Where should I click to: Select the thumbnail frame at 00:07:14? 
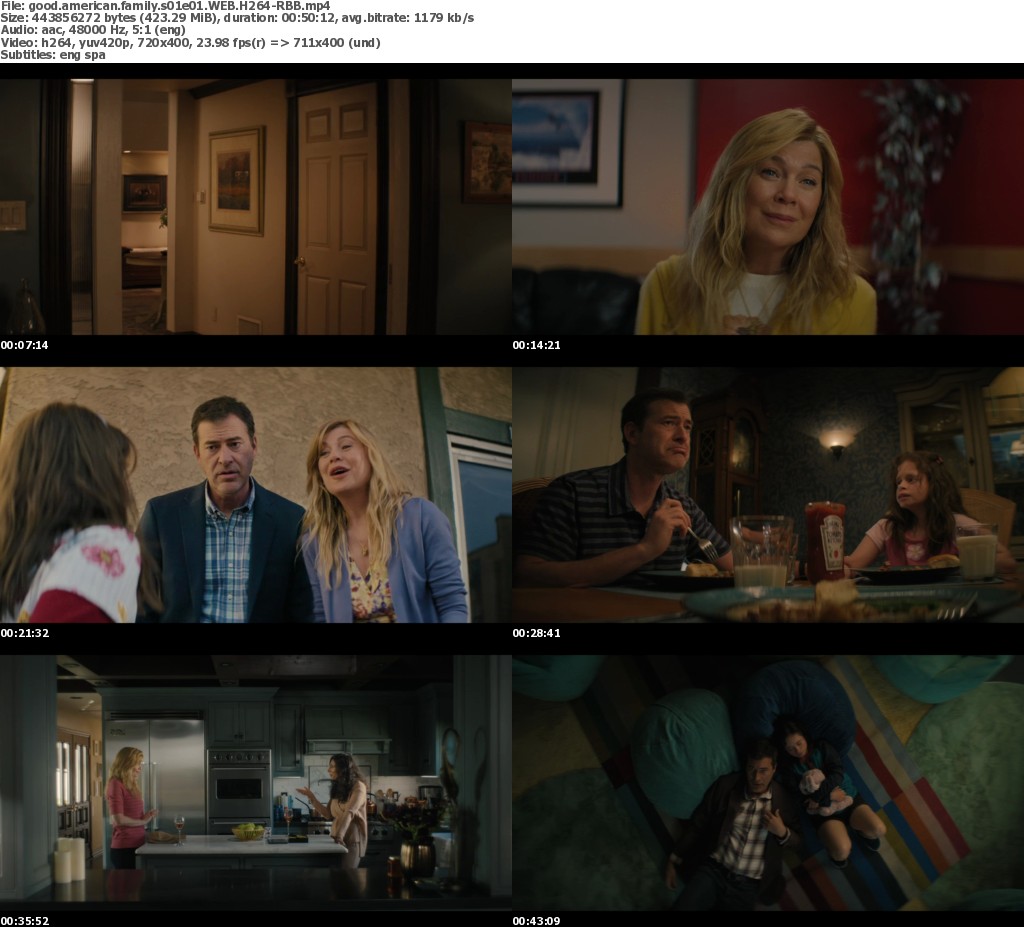[x=255, y=206]
